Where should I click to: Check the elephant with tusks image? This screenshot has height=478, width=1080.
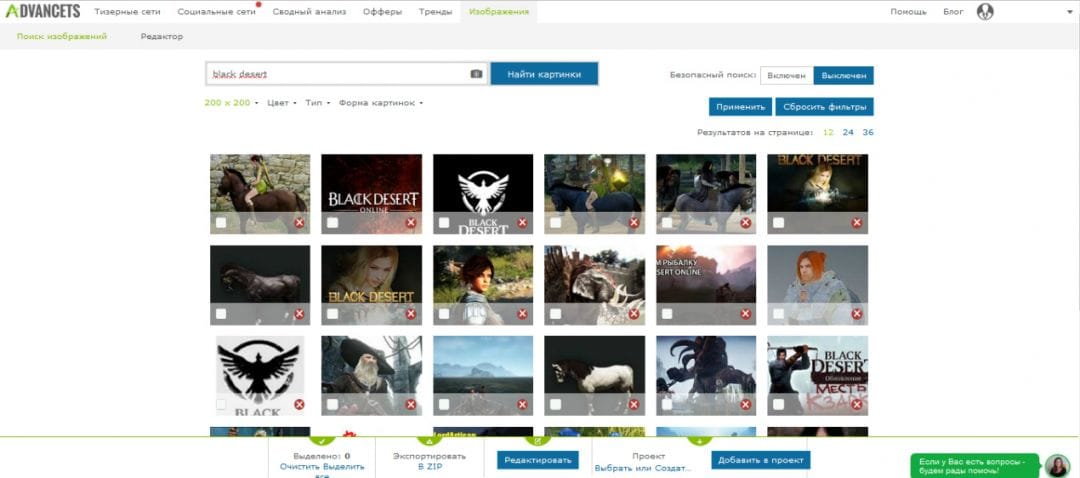tap(555, 313)
